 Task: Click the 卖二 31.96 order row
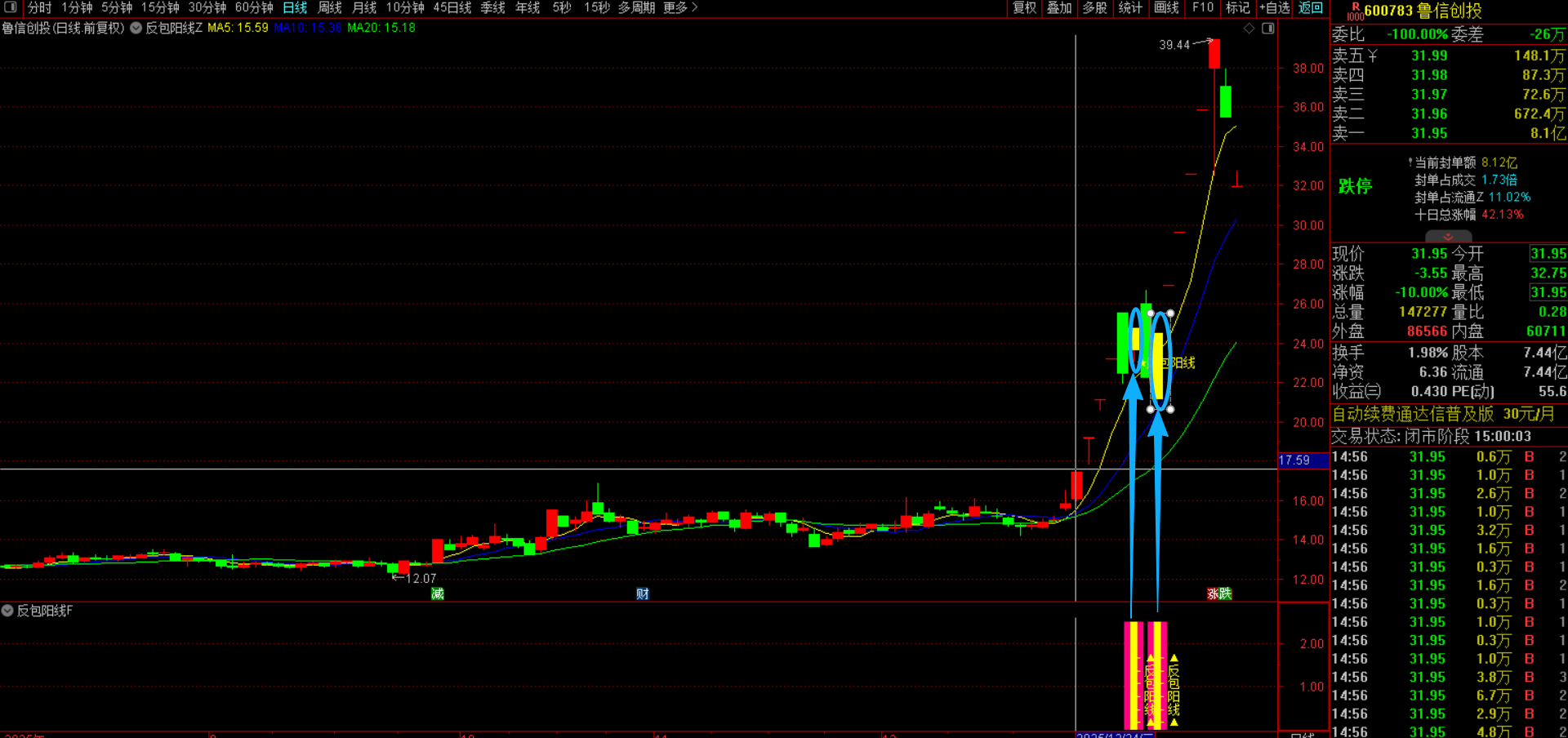click(x=1449, y=113)
